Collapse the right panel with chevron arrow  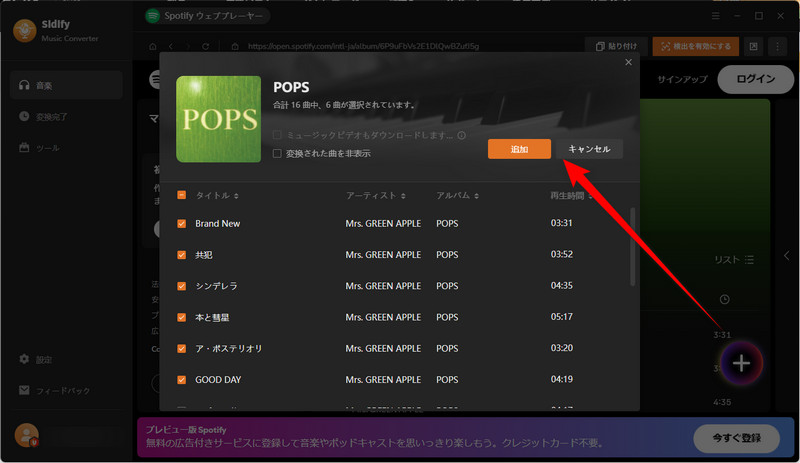click(x=786, y=255)
